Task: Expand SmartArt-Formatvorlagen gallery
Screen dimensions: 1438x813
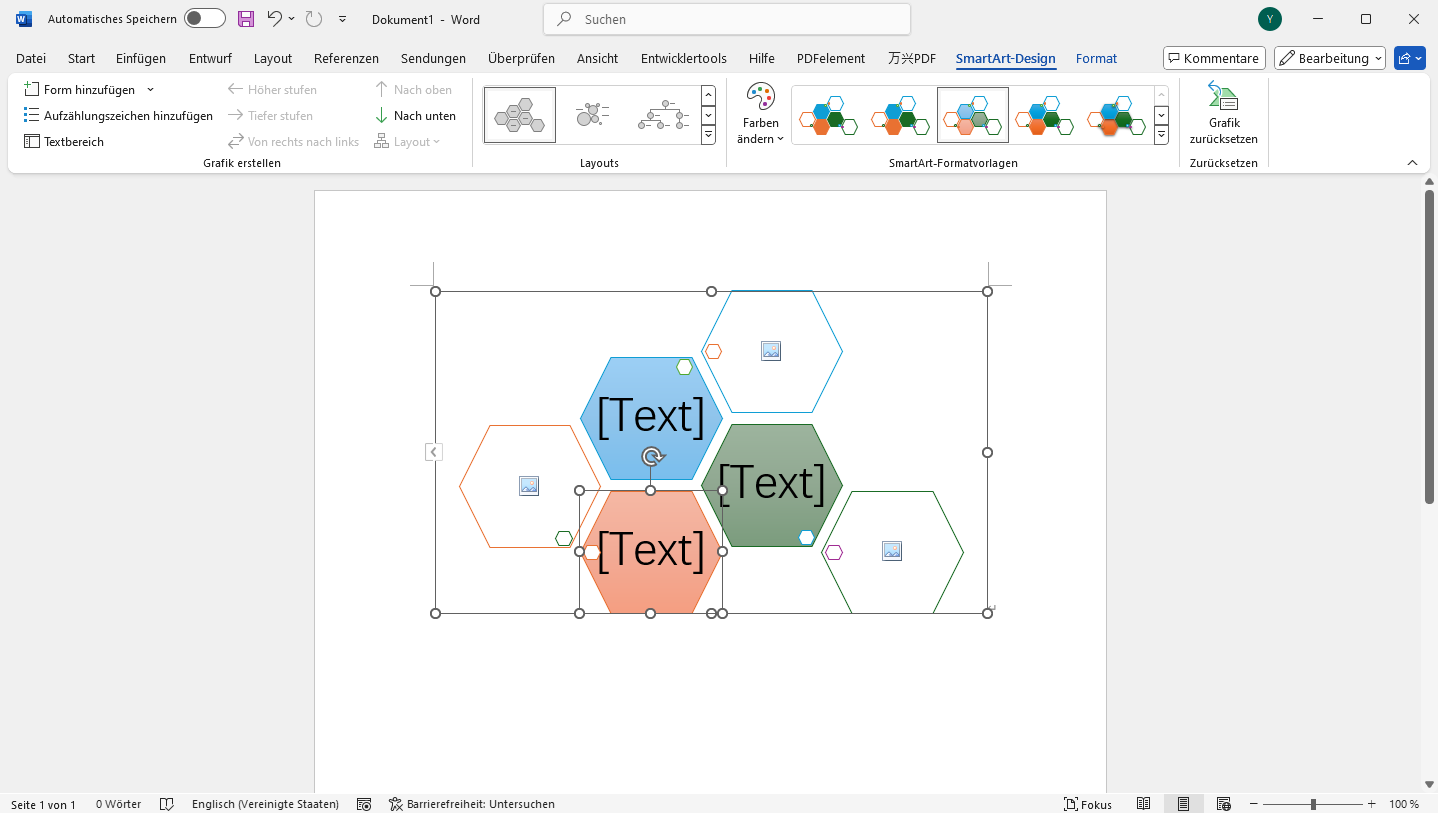Action: [x=1161, y=134]
